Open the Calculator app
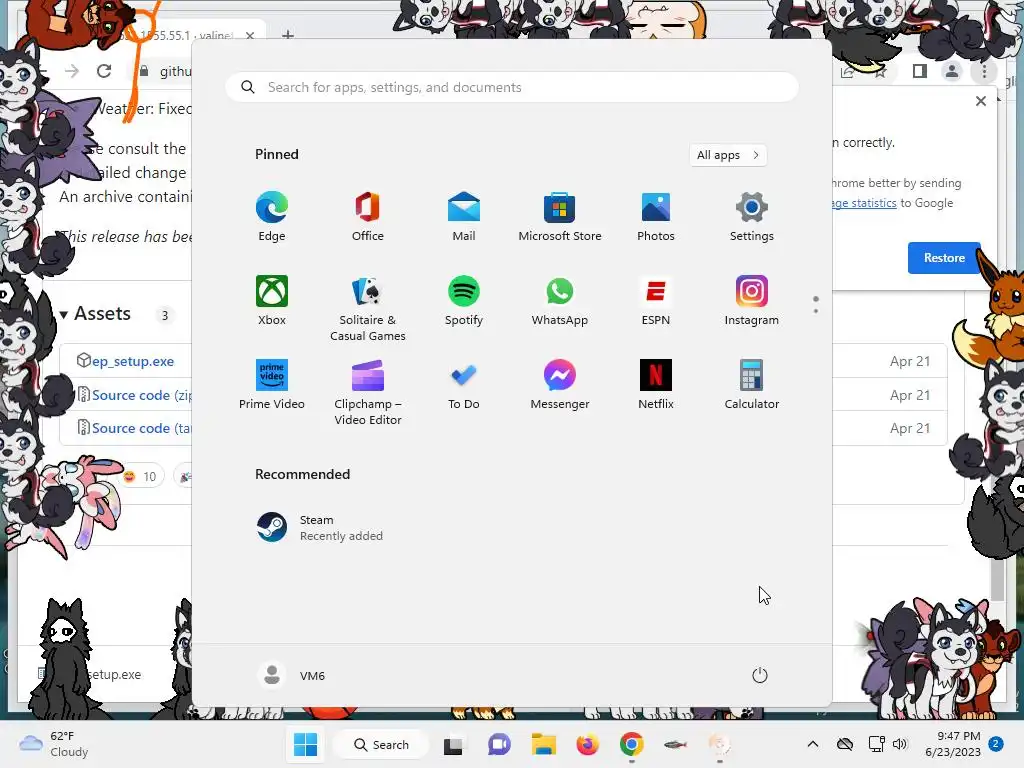 pyautogui.click(x=752, y=385)
